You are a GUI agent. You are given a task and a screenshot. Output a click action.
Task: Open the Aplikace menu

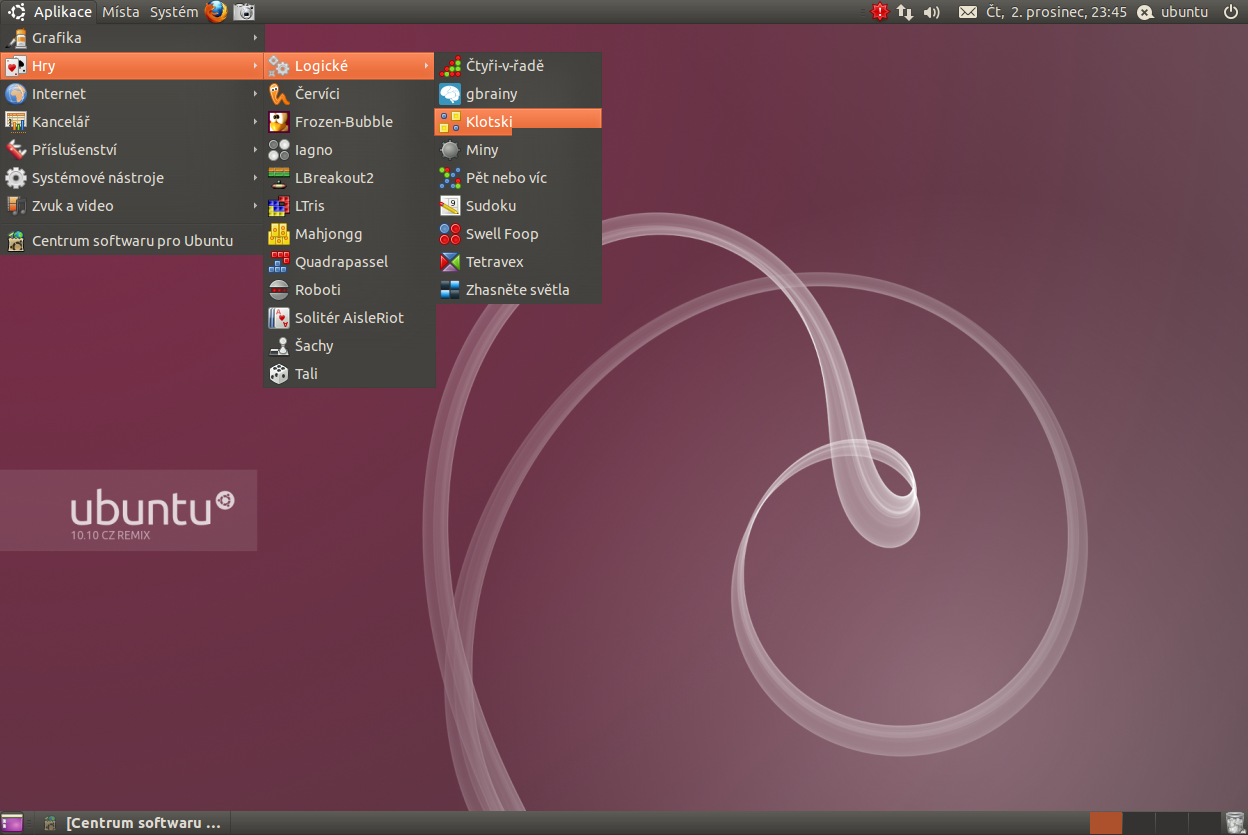coord(63,12)
